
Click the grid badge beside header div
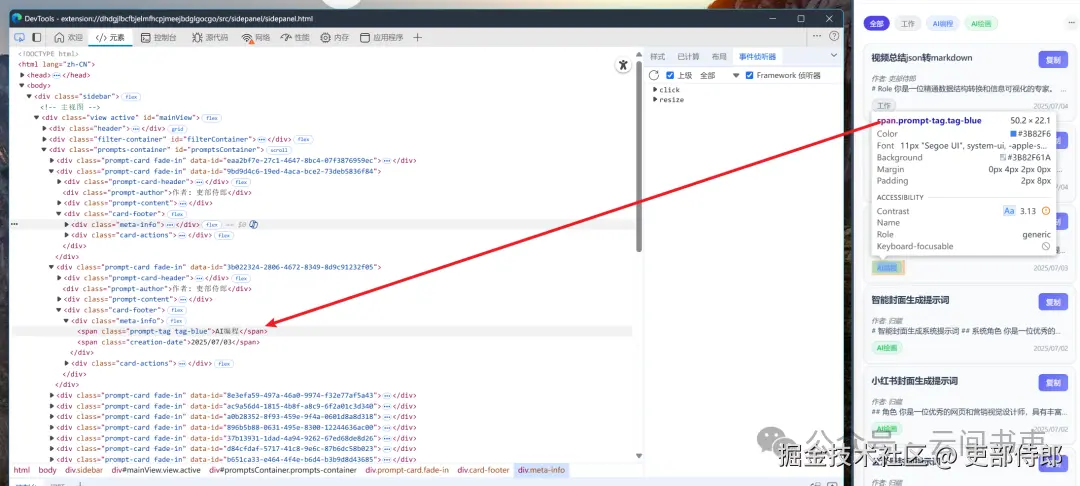178,129
